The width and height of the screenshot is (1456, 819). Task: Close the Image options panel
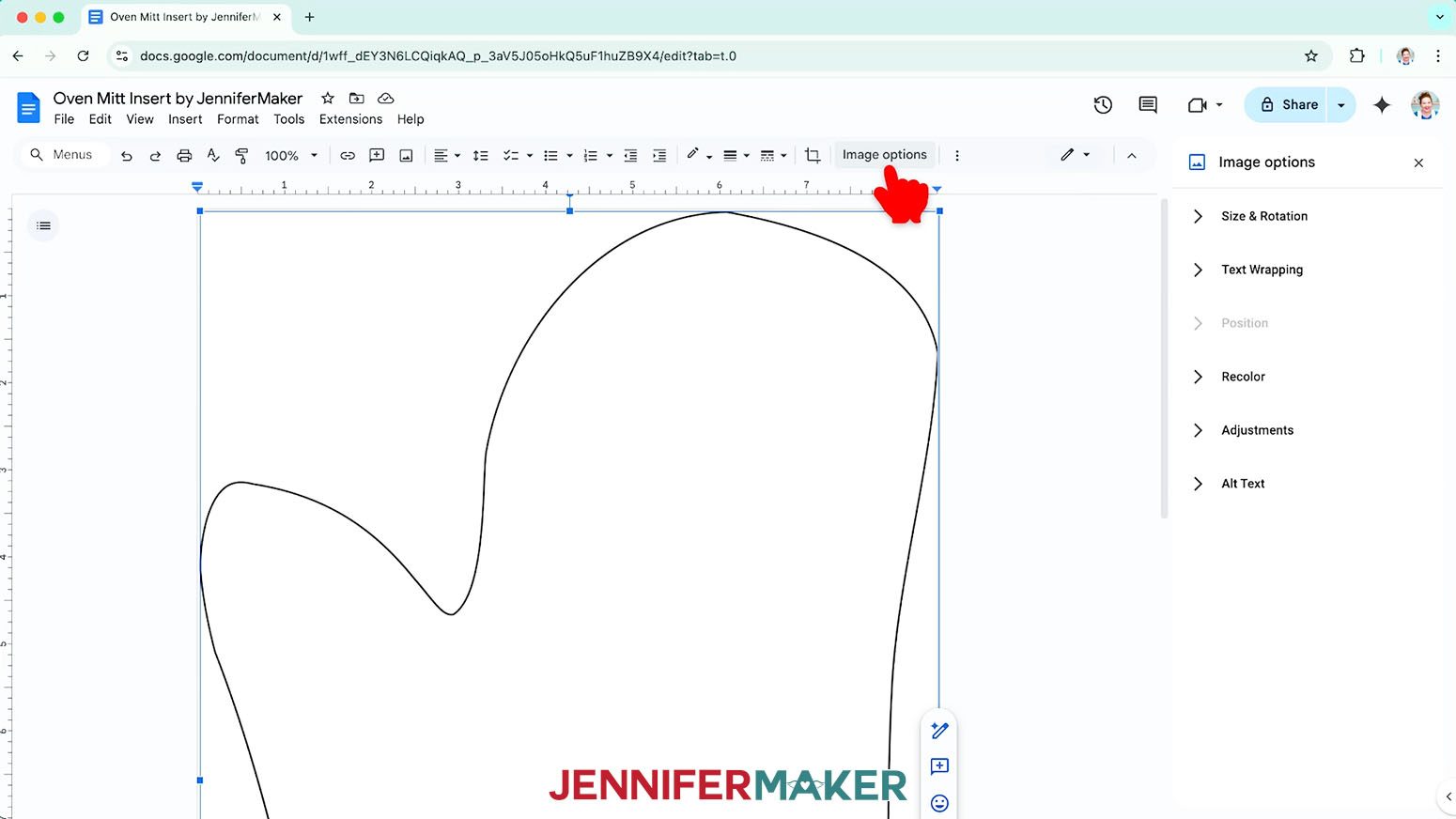(1418, 162)
